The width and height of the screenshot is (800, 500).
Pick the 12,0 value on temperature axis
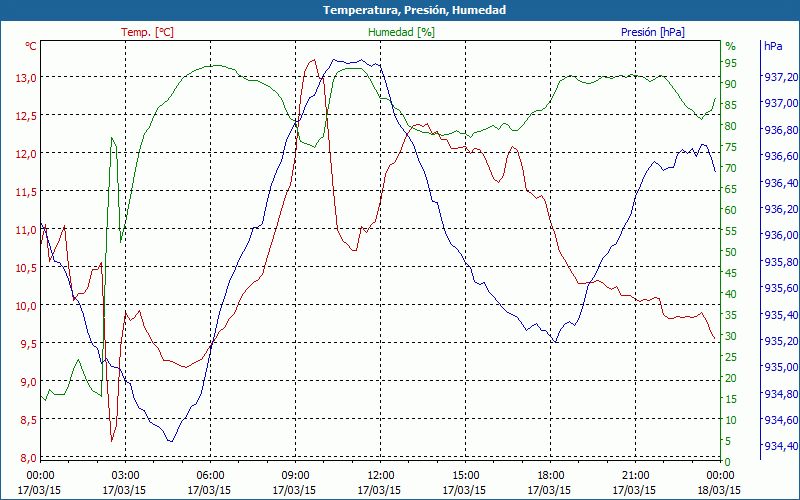click(x=28, y=154)
